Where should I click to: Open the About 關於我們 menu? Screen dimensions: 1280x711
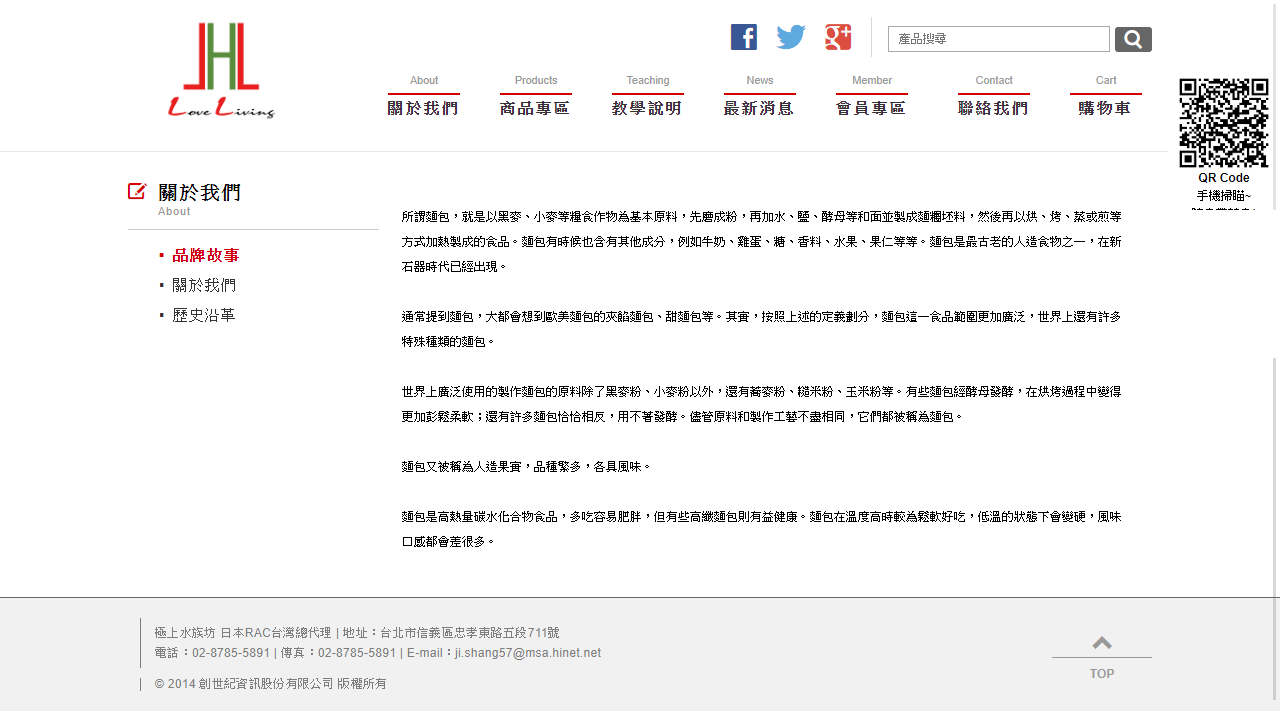pos(423,96)
